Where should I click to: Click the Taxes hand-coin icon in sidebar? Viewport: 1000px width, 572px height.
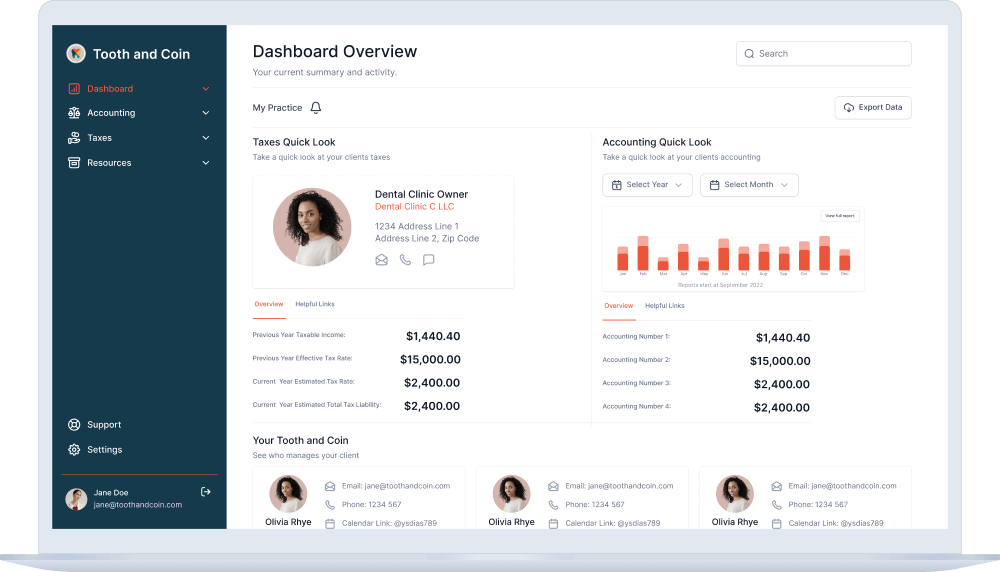pyautogui.click(x=74, y=138)
